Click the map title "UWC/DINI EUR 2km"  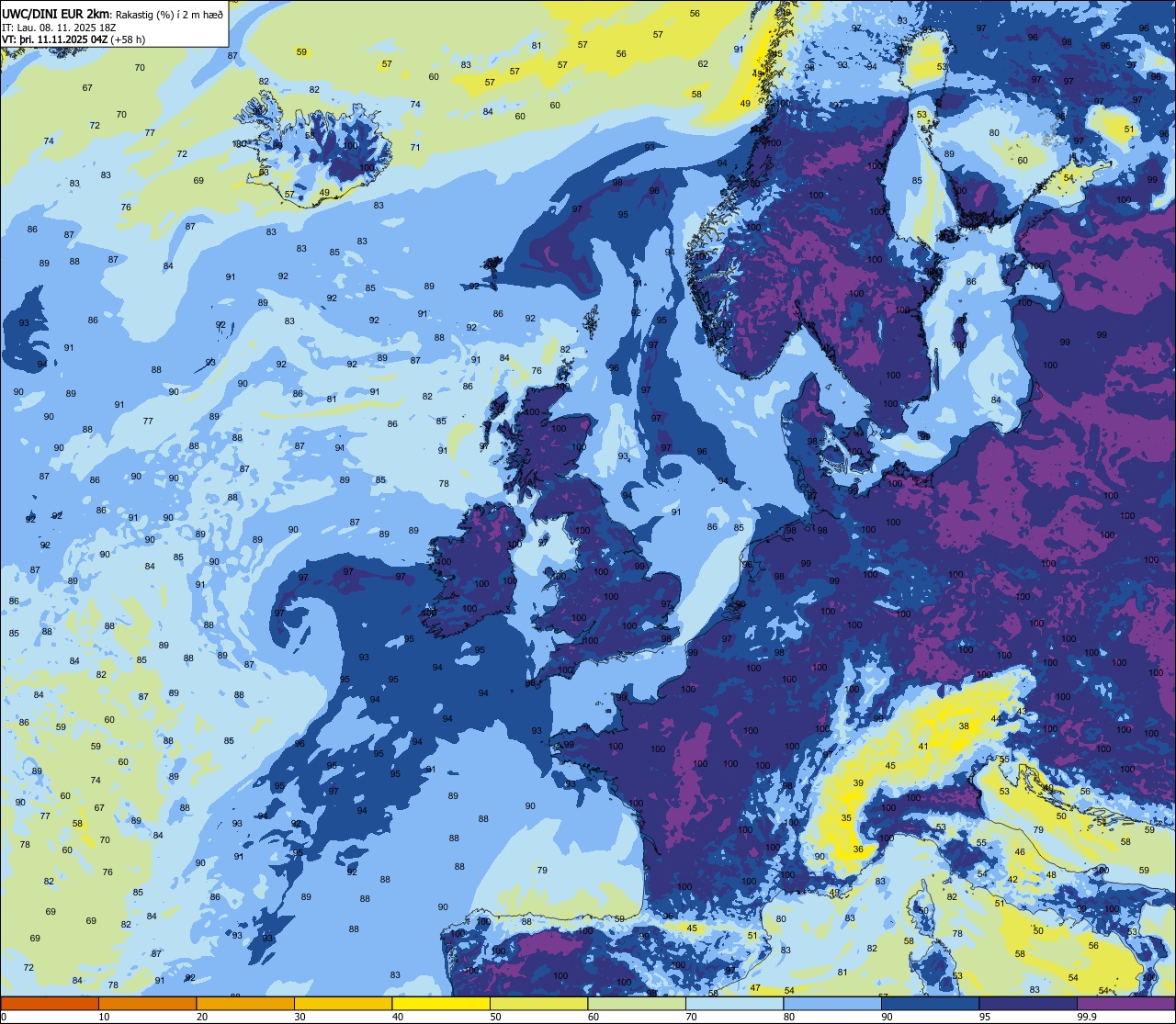click(x=53, y=13)
